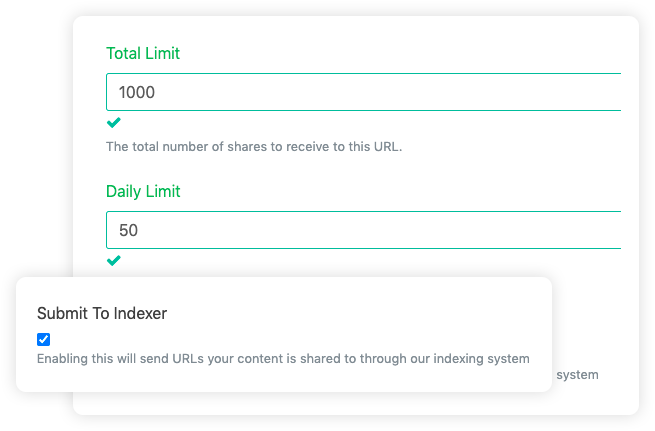Screen dimensions: 655x431
Task: Click the Submit To Indexer heading
Action: (102, 313)
